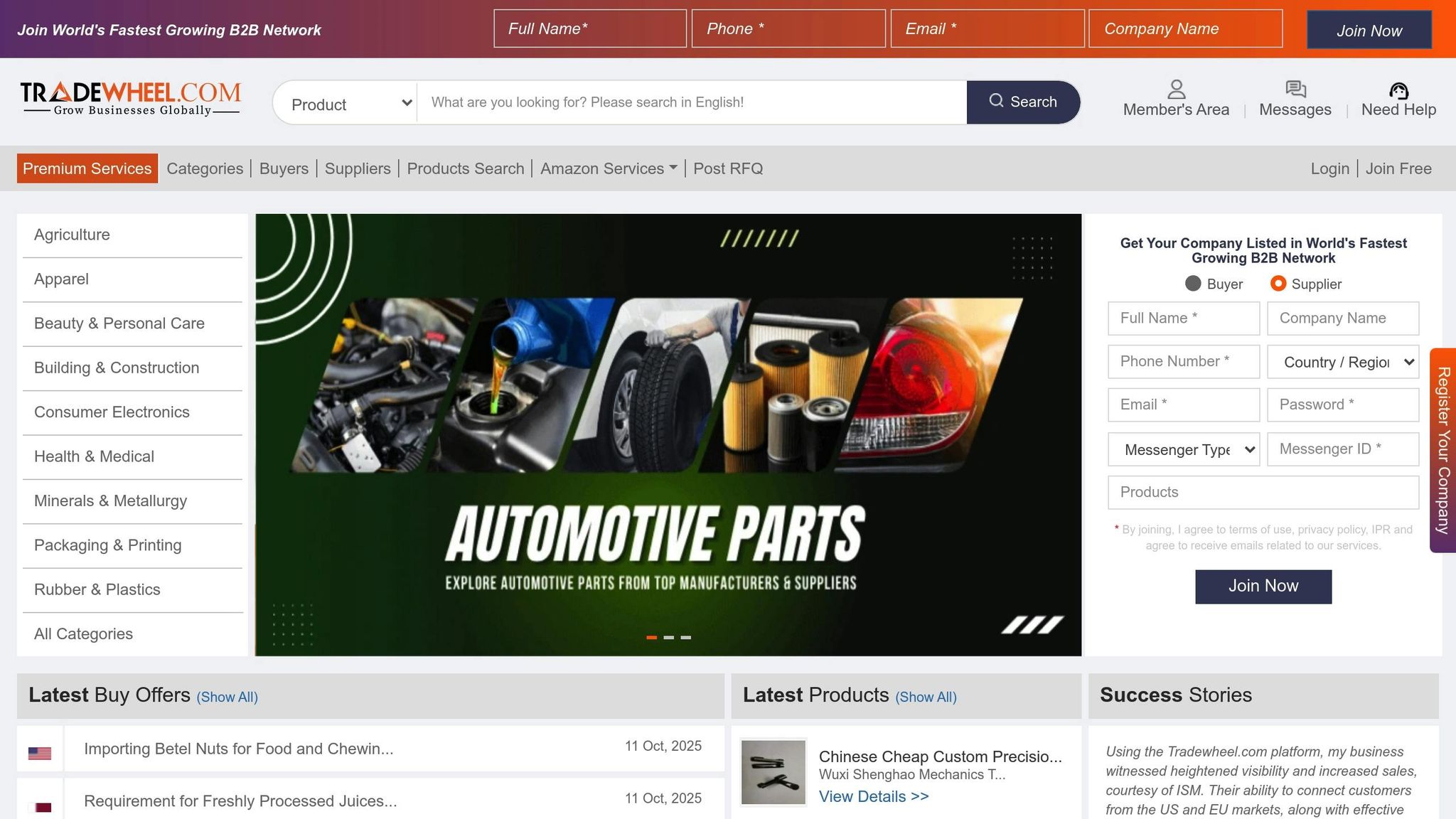Click the United States flag icon
The width and height of the screenshot is (1456, 819).
coord(40,753)
